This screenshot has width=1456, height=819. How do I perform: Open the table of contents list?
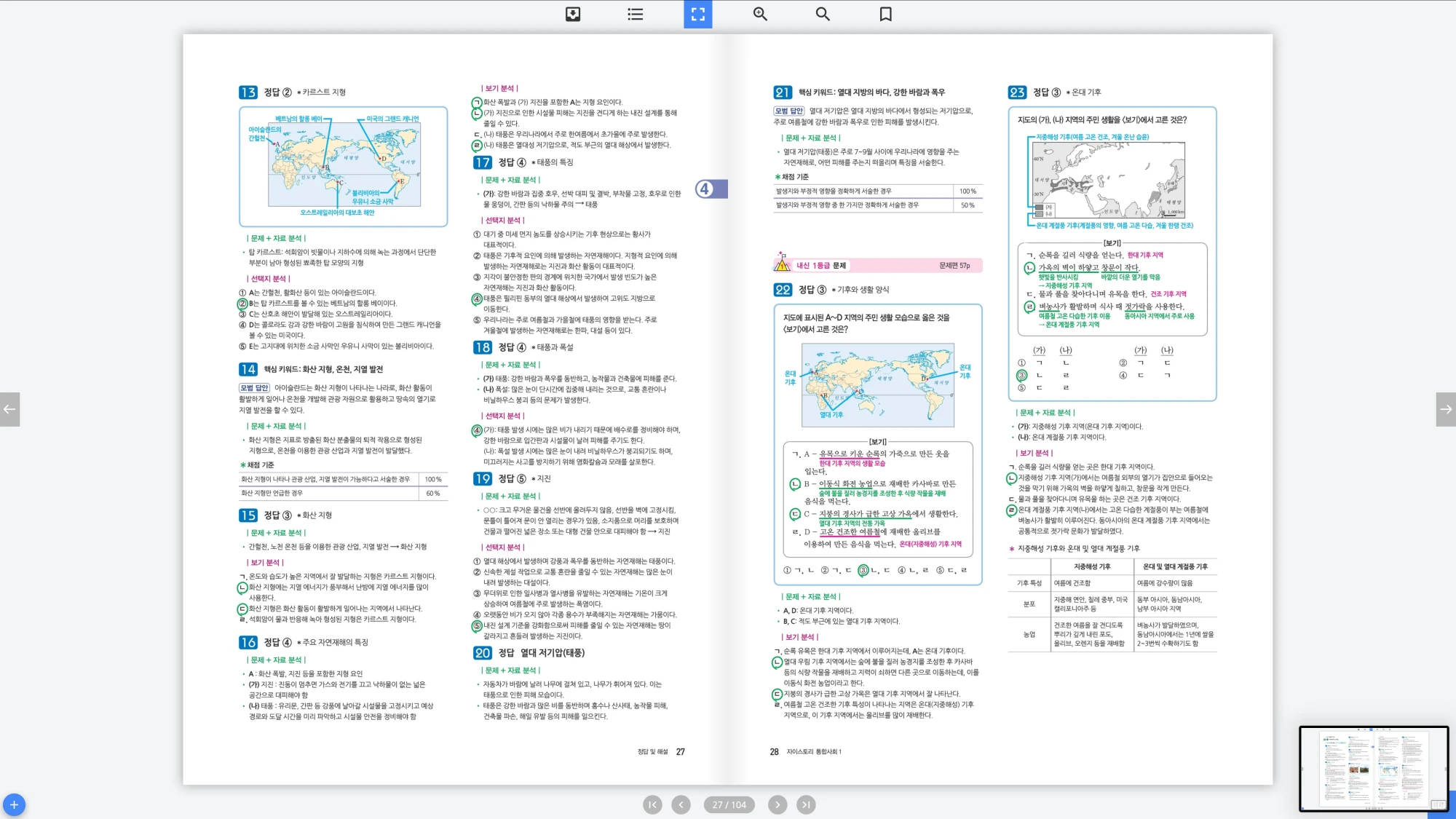(635, 14)
